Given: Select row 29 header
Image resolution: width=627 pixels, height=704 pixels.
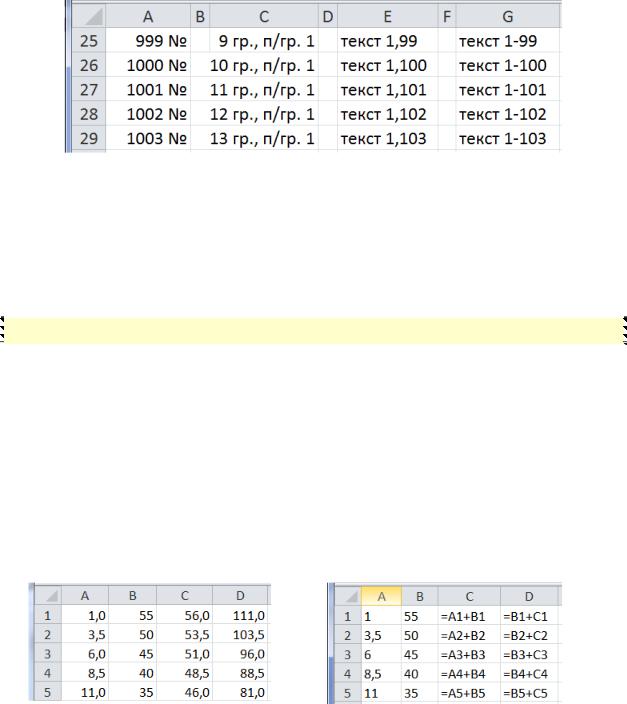Looking at the screenshot, I should pos(89,138).
